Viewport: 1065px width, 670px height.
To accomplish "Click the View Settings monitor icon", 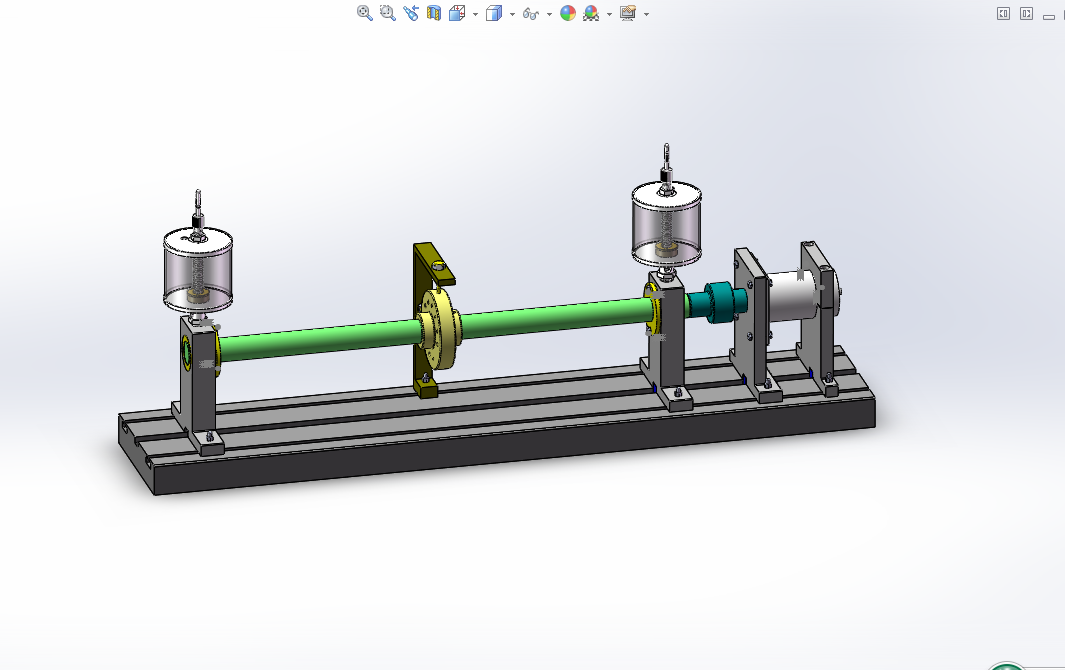I will [628, 13].
